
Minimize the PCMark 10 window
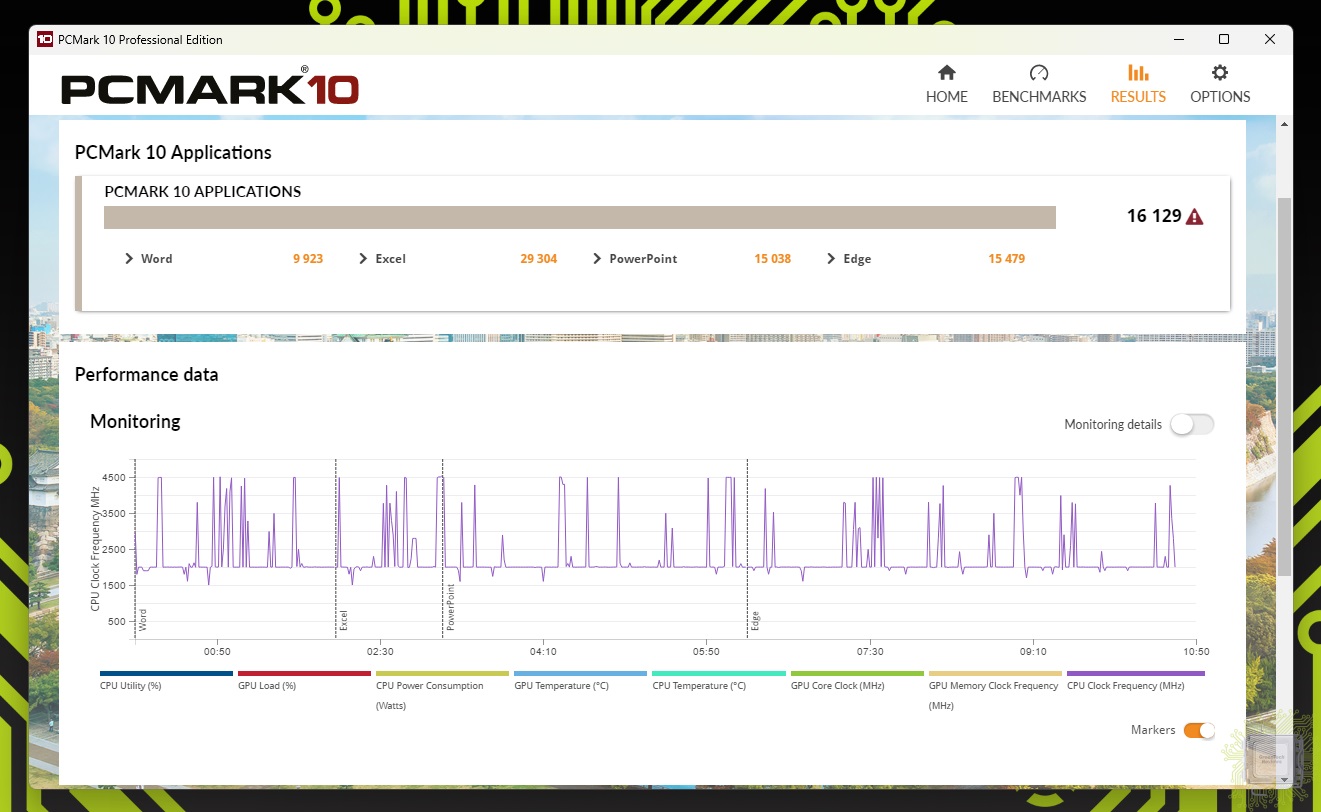tap(1178, 39)
